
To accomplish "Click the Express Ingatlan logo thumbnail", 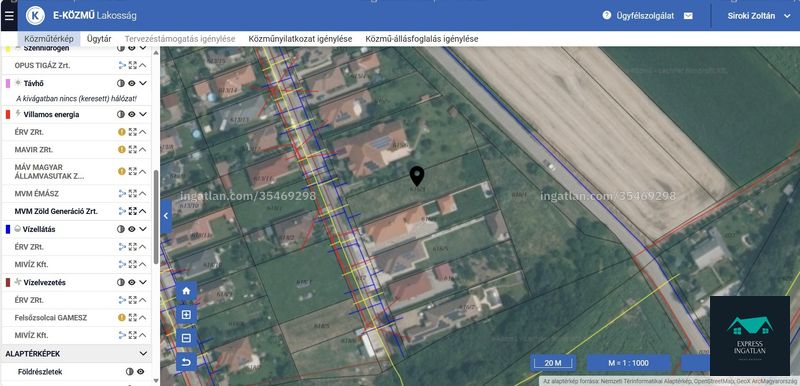I will tap(749, 336).
